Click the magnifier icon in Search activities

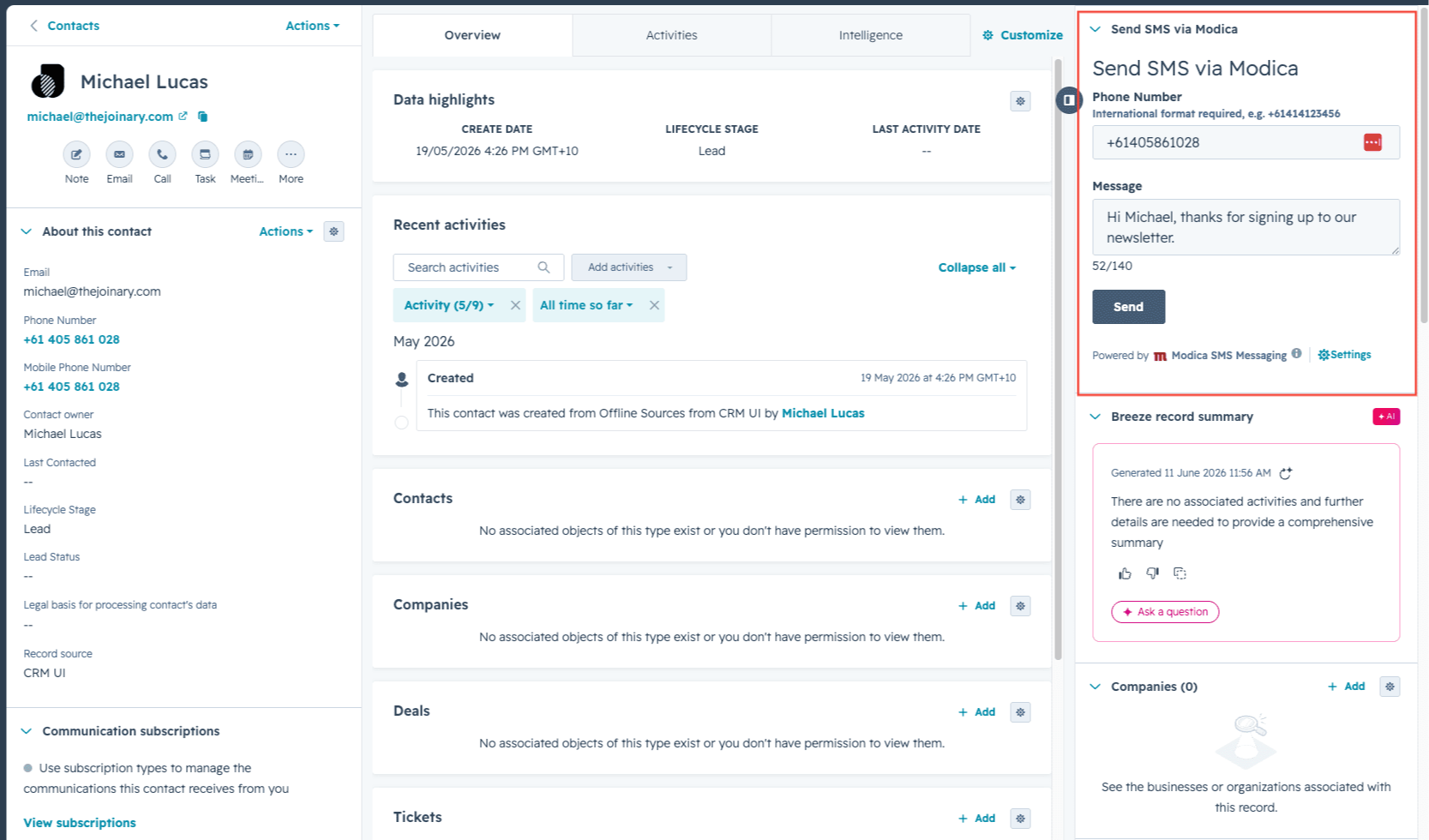(x=543, y=267)
